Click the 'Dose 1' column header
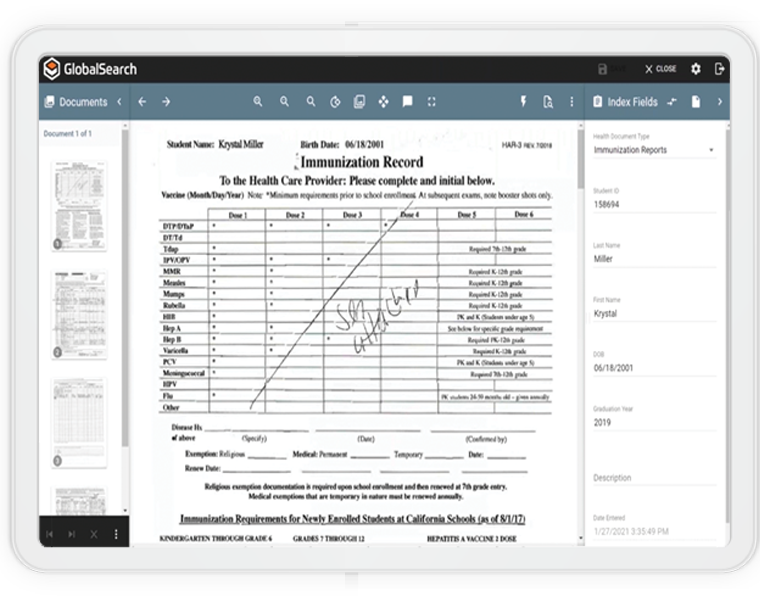 [238, 215]
